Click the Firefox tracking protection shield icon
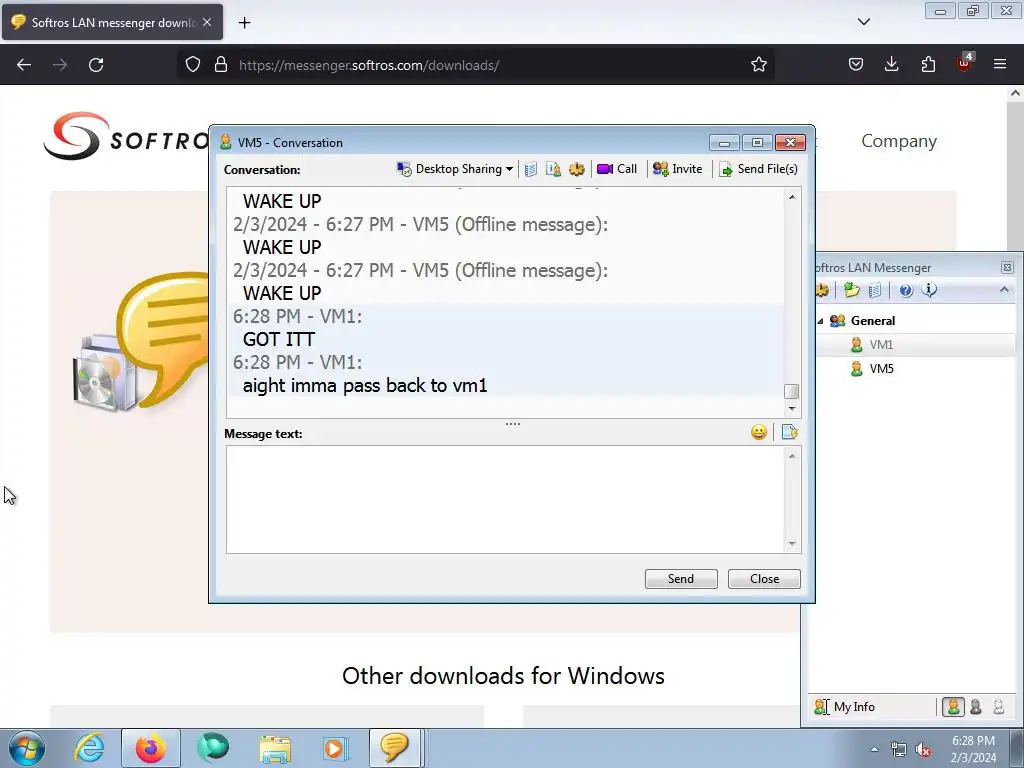The image size is (1024, 768). pos(193,65)
